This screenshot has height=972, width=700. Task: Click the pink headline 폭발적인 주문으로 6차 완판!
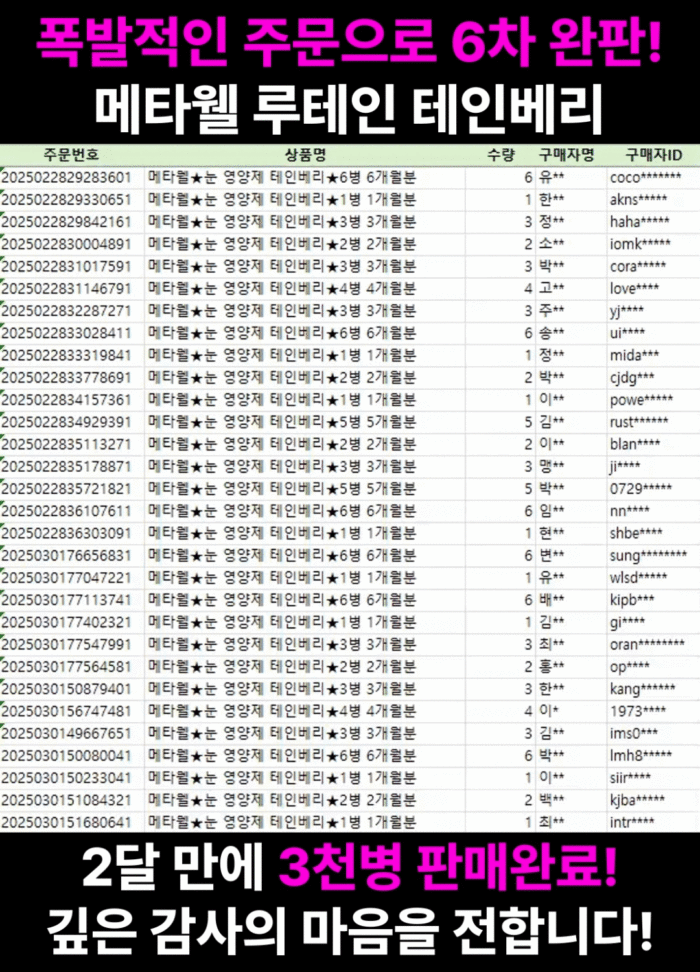point(350,42)
